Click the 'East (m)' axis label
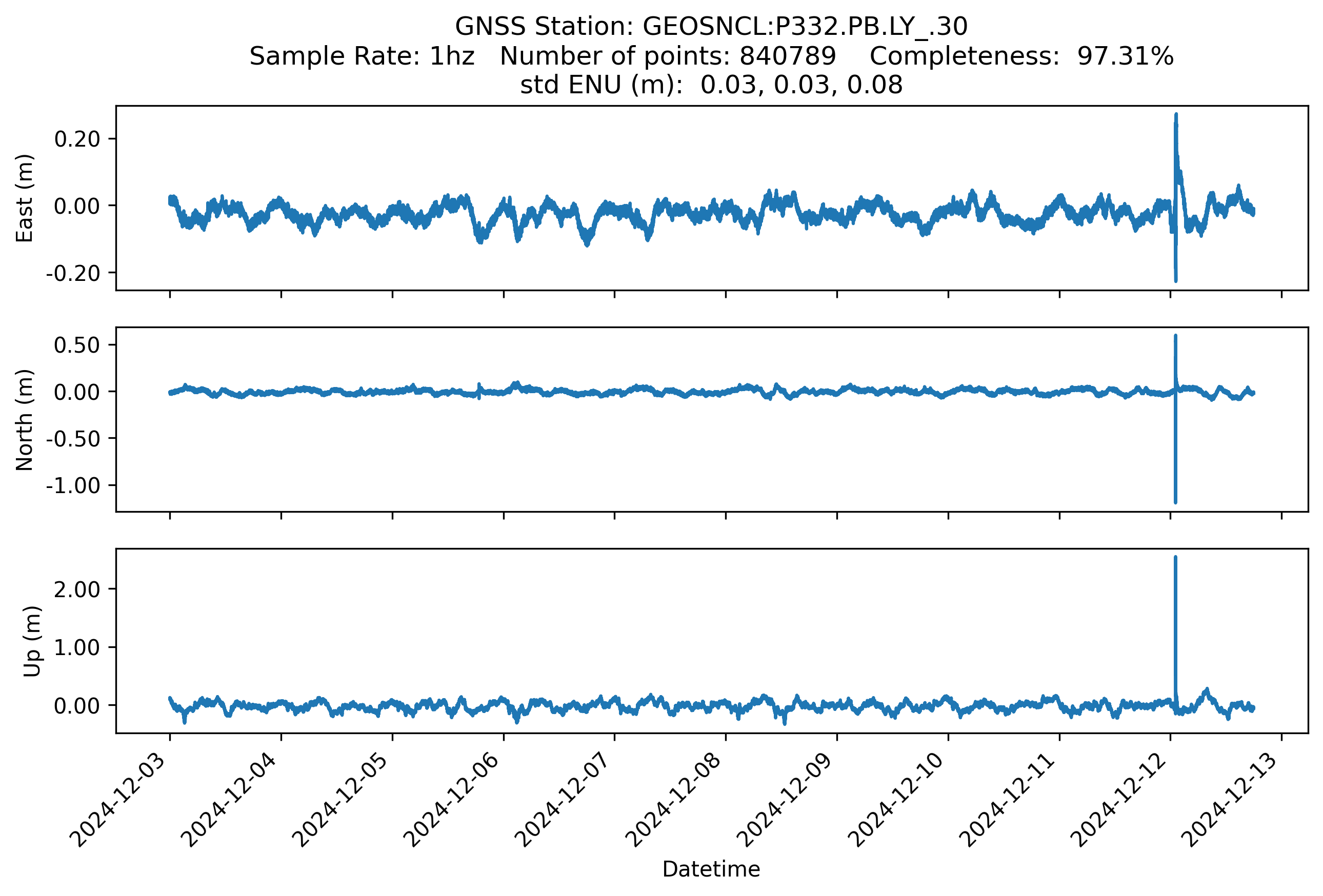 (25, 198)
